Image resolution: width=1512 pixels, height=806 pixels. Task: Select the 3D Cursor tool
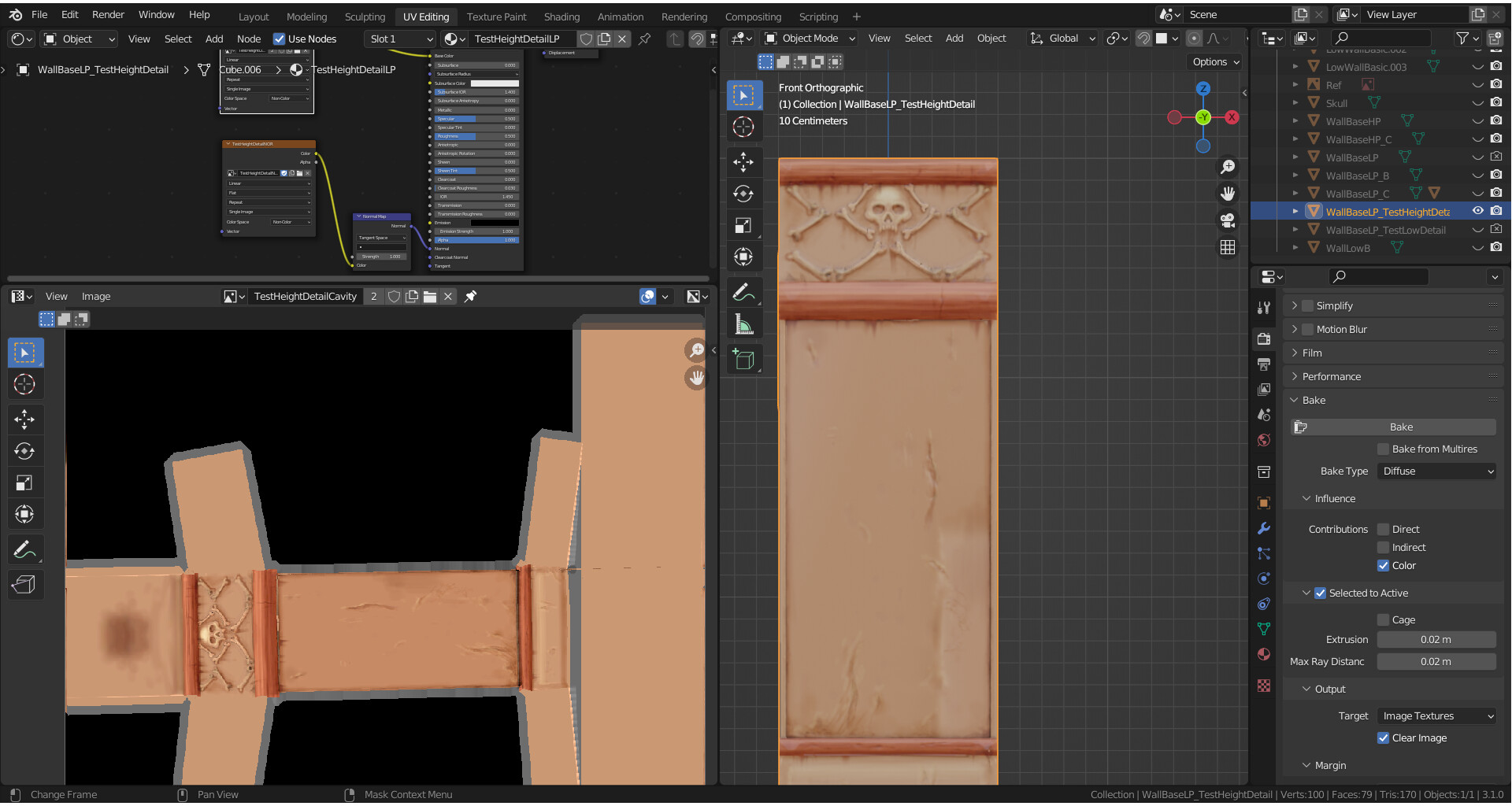coord(744,126)
